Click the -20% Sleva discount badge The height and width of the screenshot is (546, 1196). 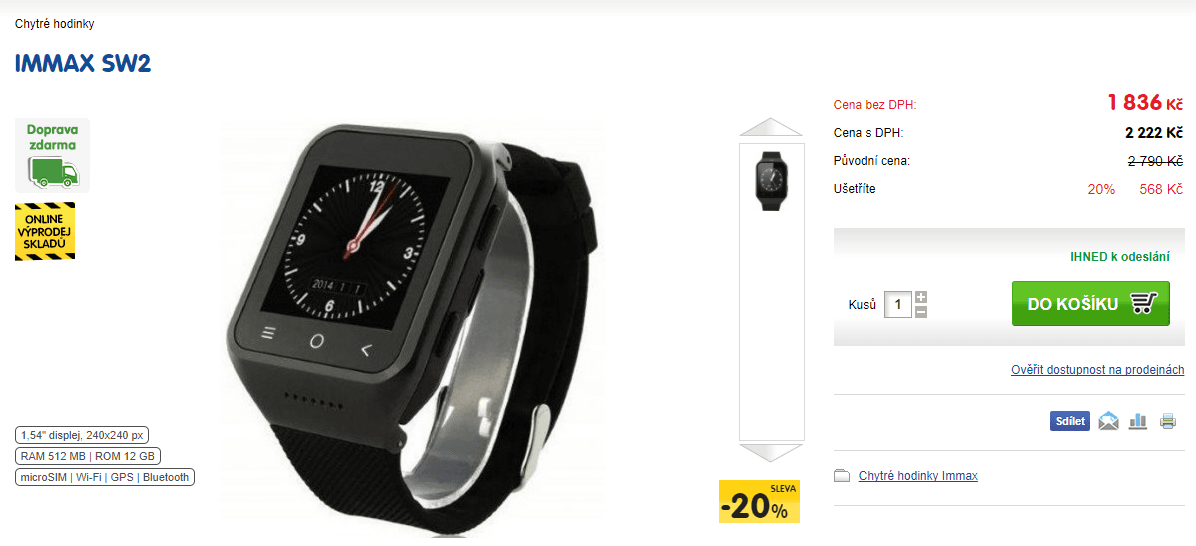[x=759, y=501]
